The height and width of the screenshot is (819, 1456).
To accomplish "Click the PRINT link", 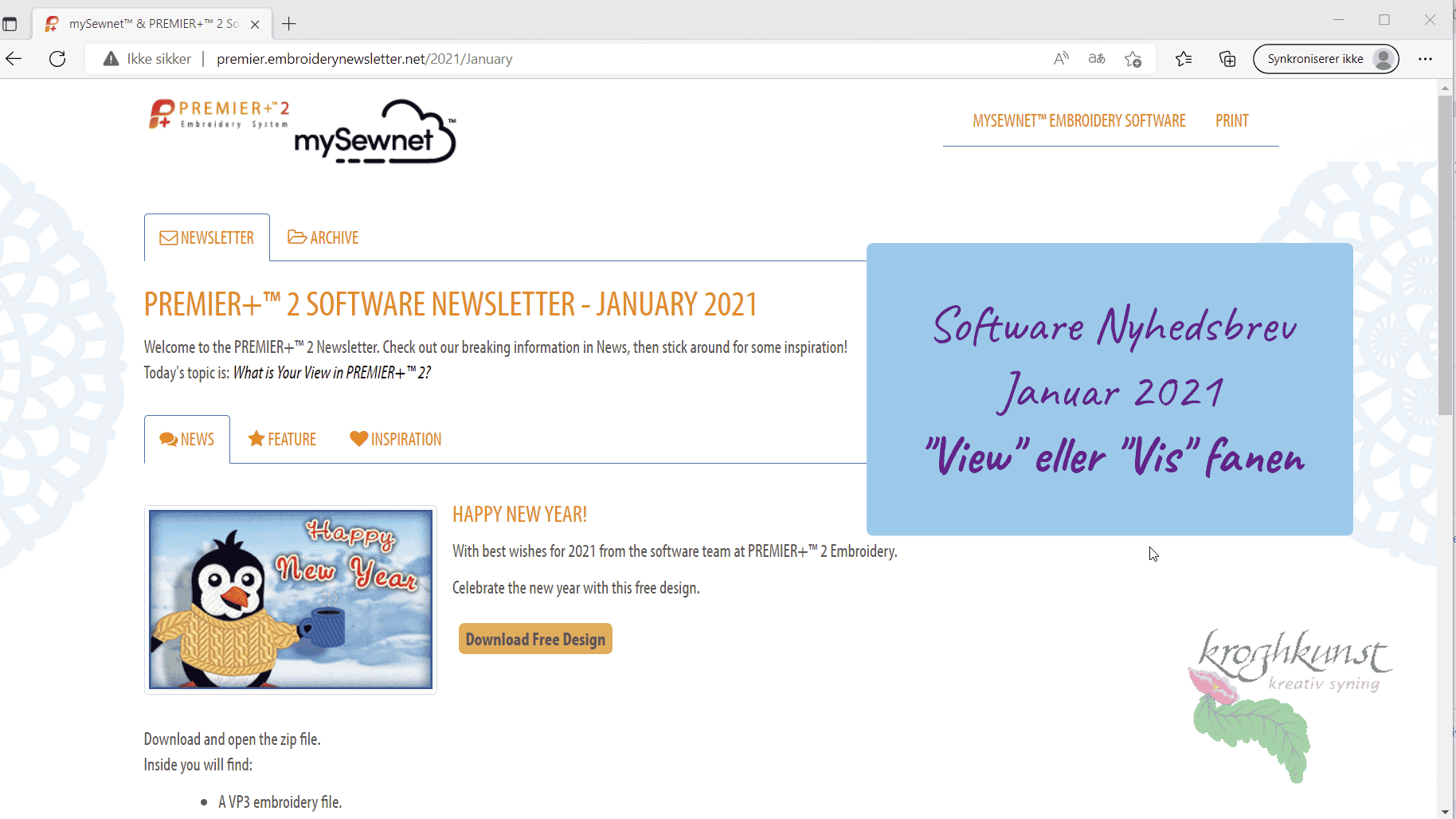I will tap(1231, 121).
